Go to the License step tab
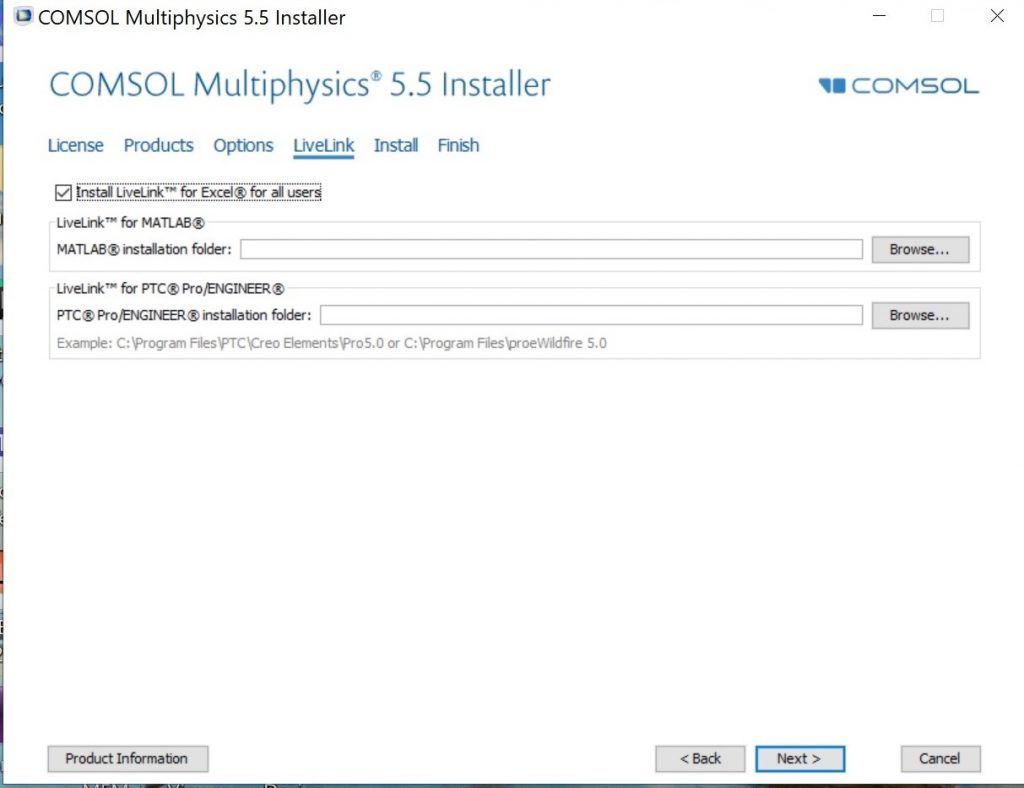 click(76, 145)
